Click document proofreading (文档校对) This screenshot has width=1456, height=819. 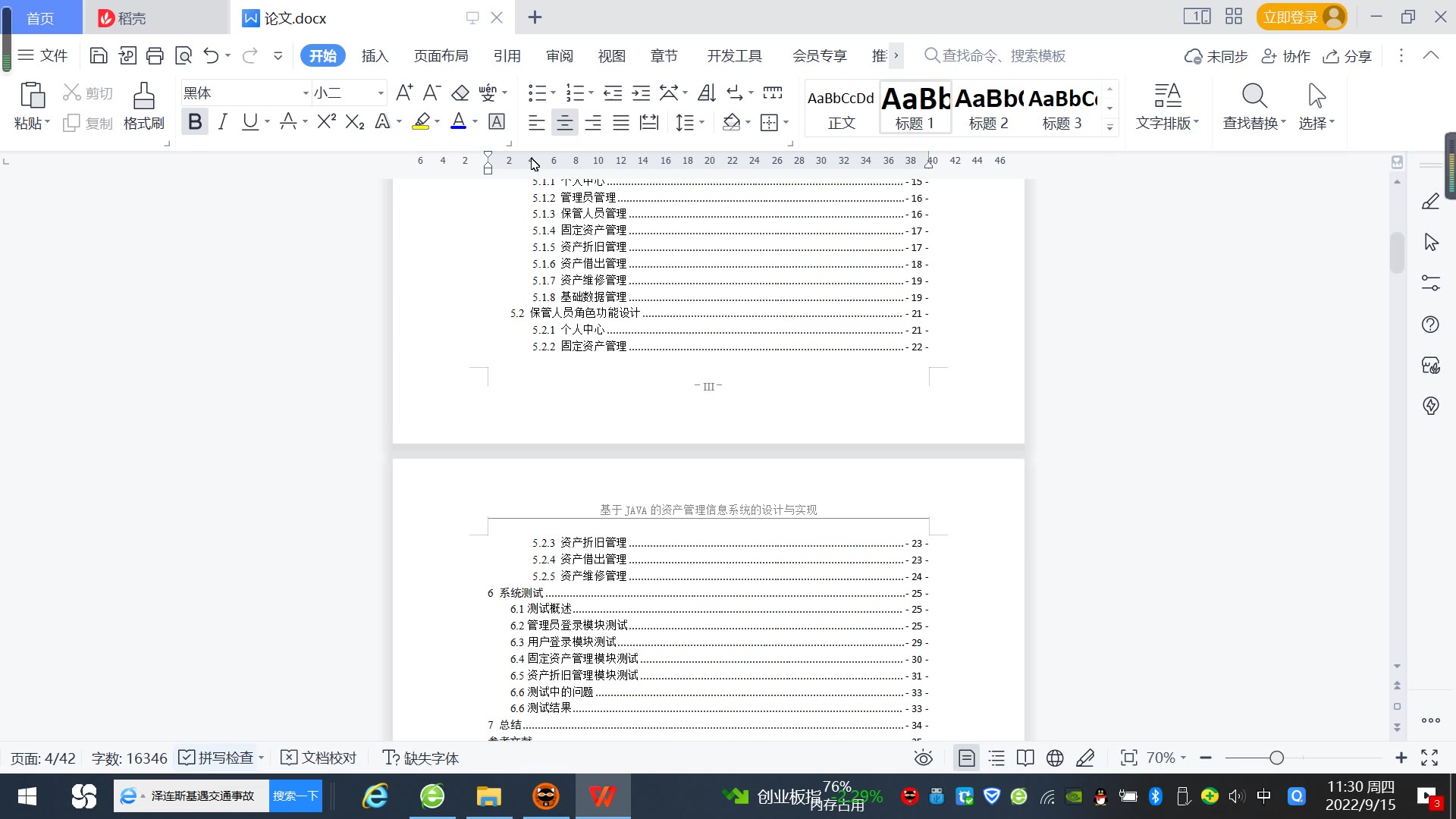[x=318, y=758]
